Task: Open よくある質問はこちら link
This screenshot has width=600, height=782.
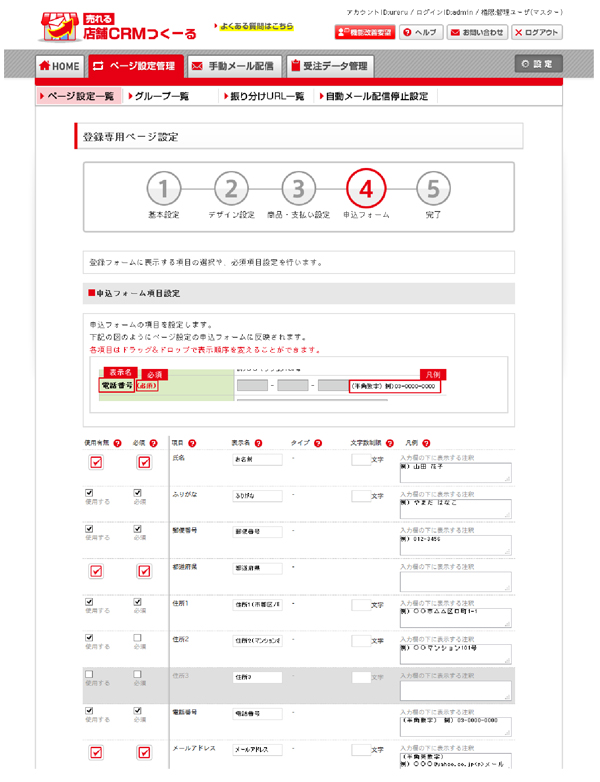Action: pyautogui.click(x=254, y=27)
